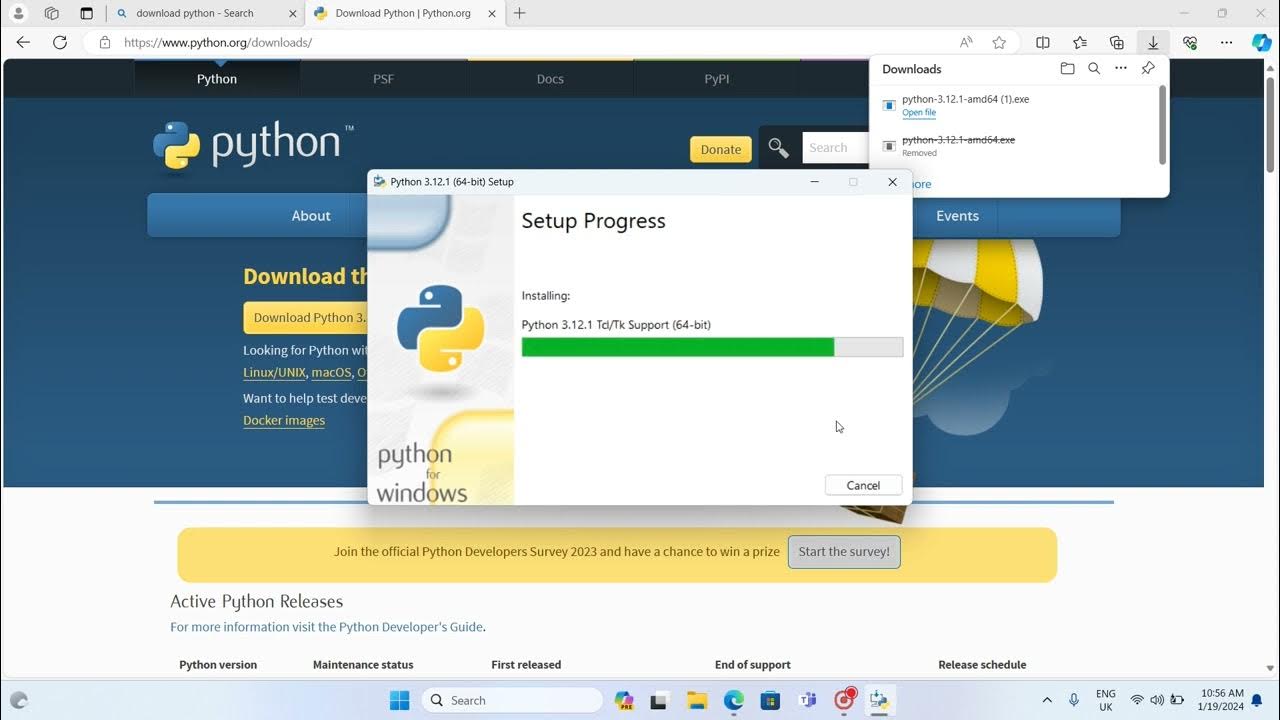Open the Workspaces icon in Edge
The width and height of the screenshot is (1280, 720).
pos(52,13)
